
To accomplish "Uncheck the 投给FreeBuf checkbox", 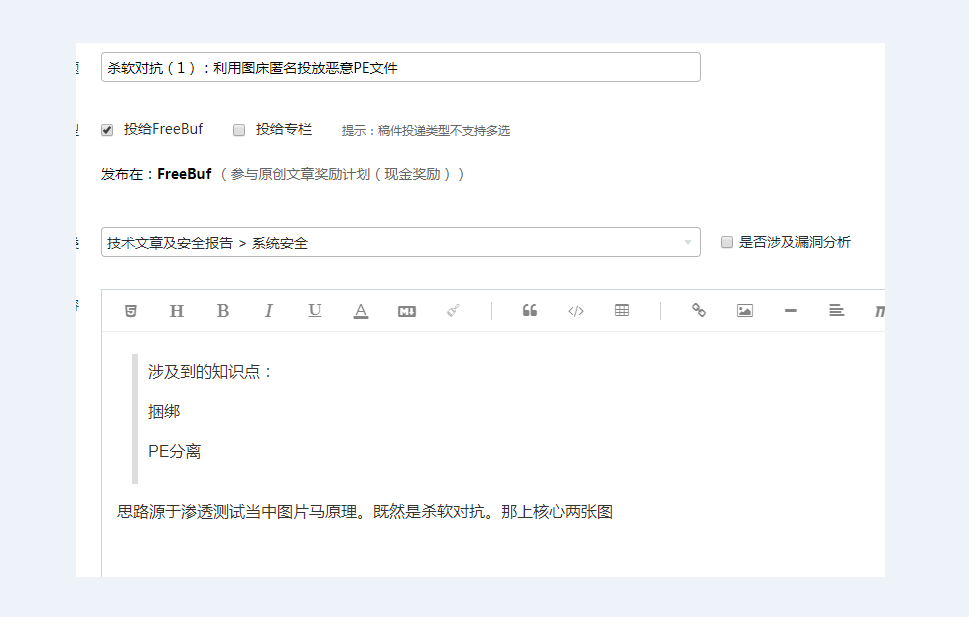I will [106, 129].
